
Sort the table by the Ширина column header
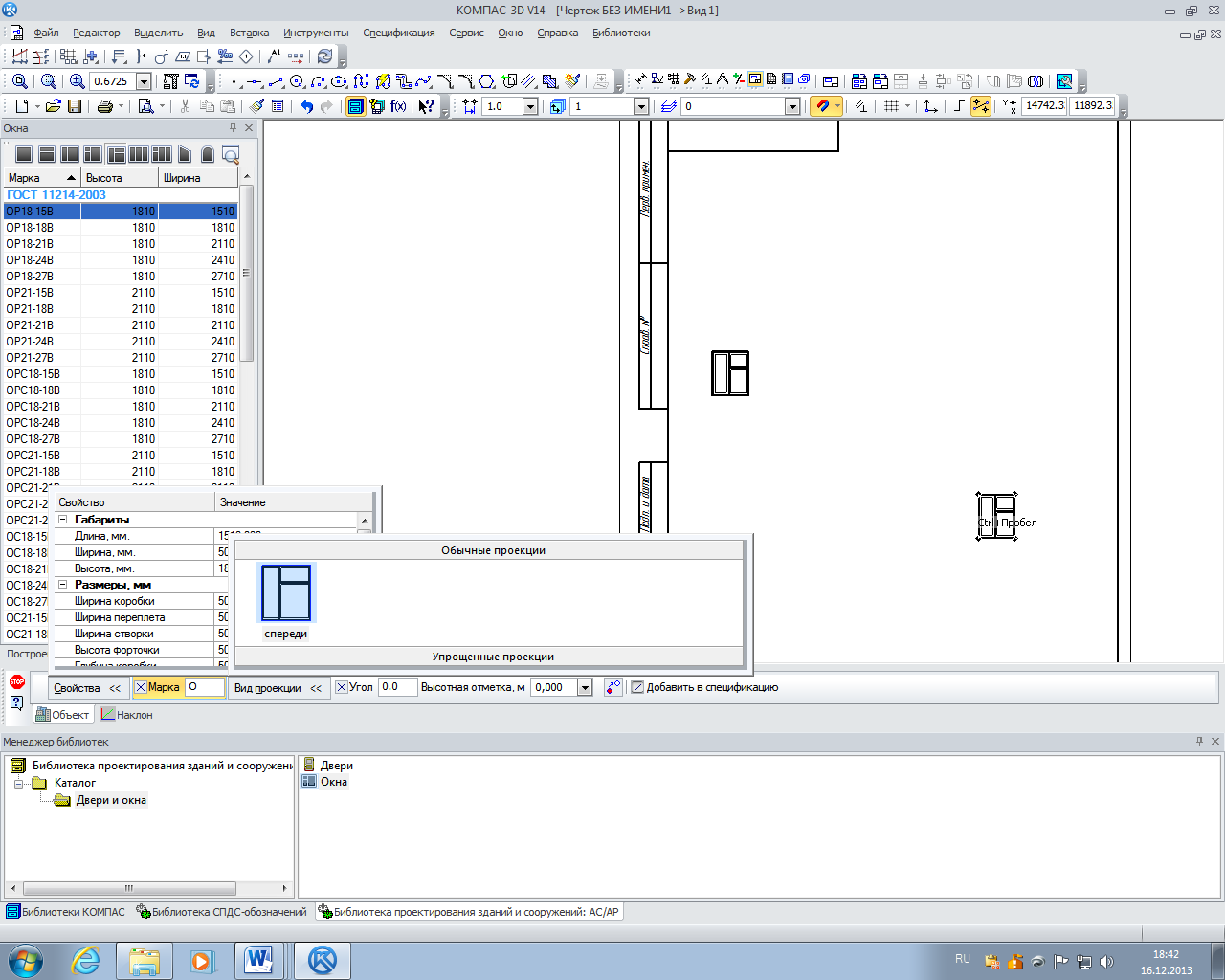[198, 178]
